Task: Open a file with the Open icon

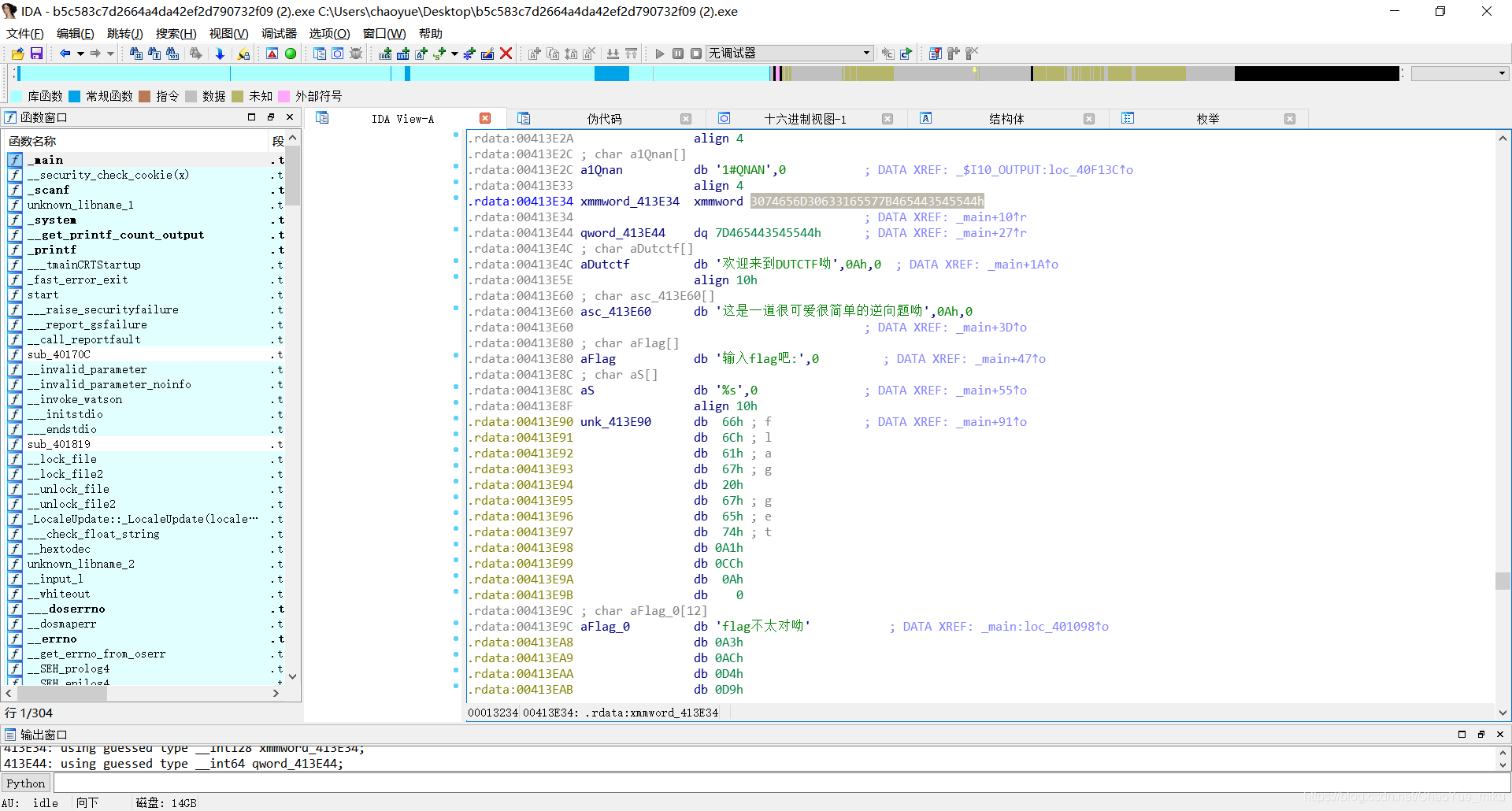Action: [17, 53]
